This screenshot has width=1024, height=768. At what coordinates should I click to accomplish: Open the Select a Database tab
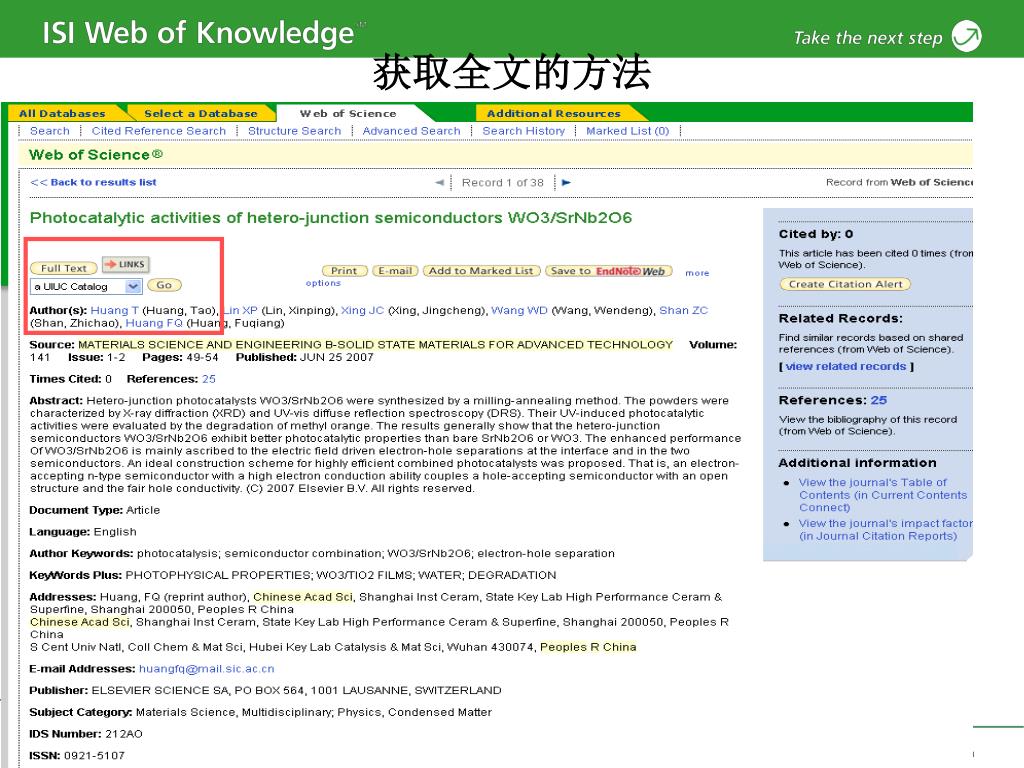(x=200, y=114)
